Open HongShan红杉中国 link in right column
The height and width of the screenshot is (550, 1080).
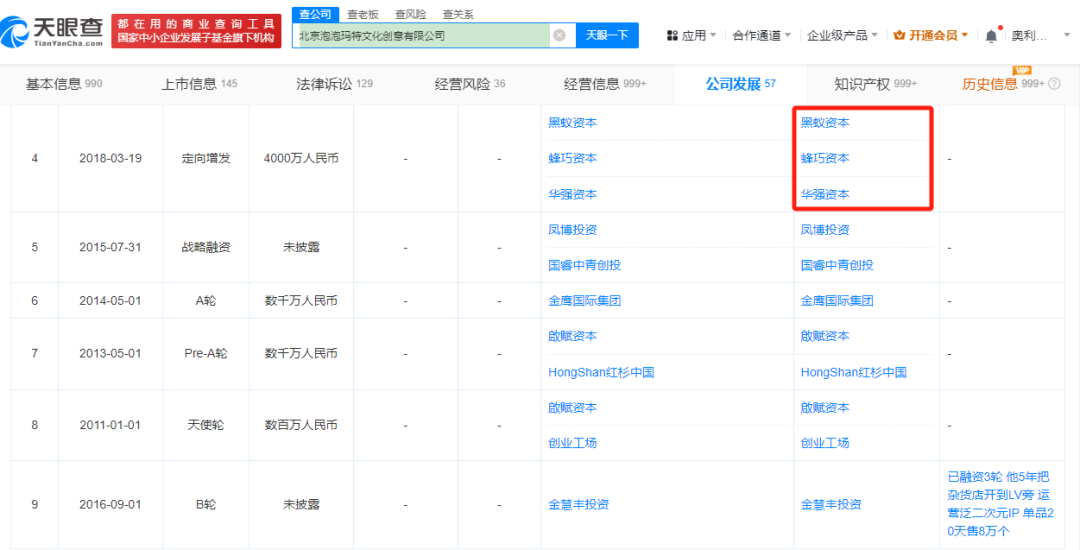(853, 372)
